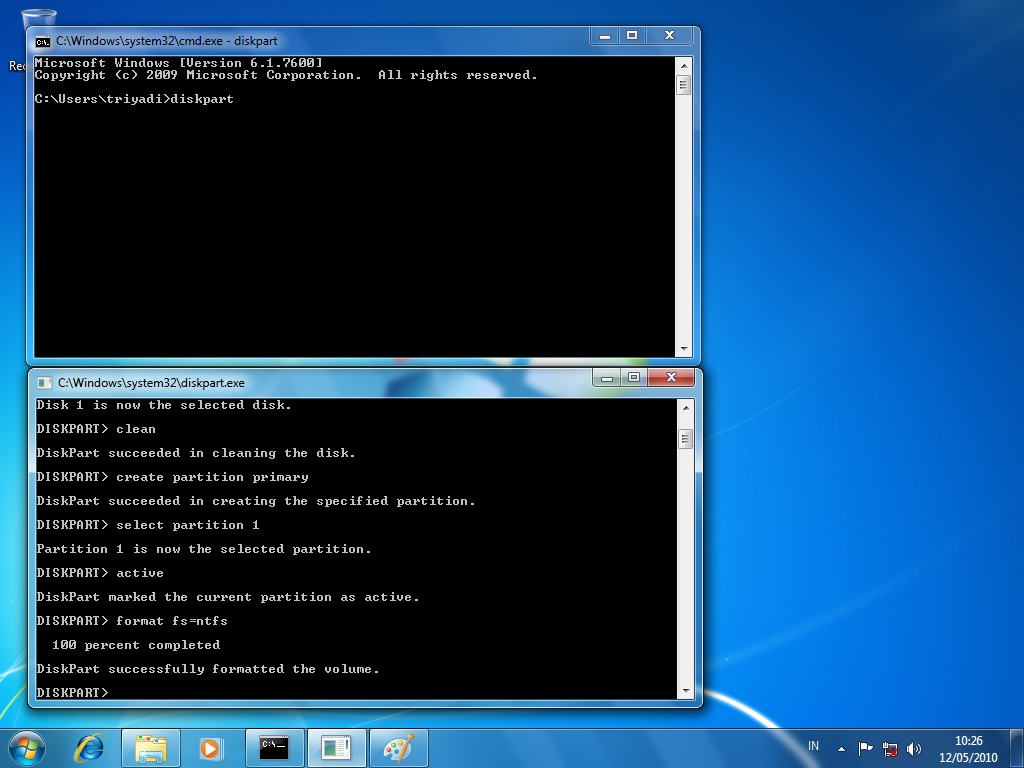Click the cmd.exe - diskpart title text

point(167,41)
